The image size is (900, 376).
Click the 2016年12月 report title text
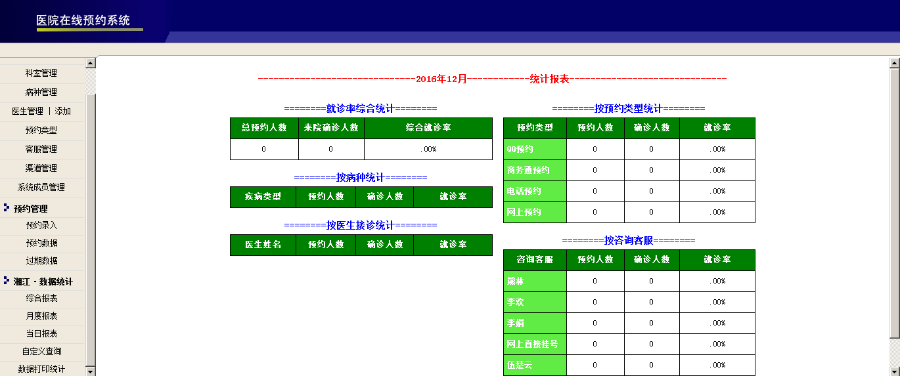click(441, 79)
